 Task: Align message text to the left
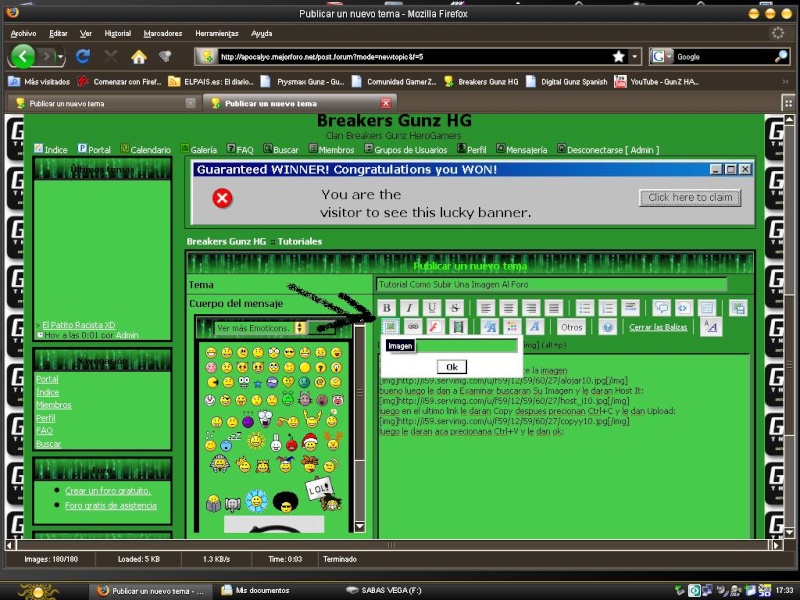click(486, 308)
